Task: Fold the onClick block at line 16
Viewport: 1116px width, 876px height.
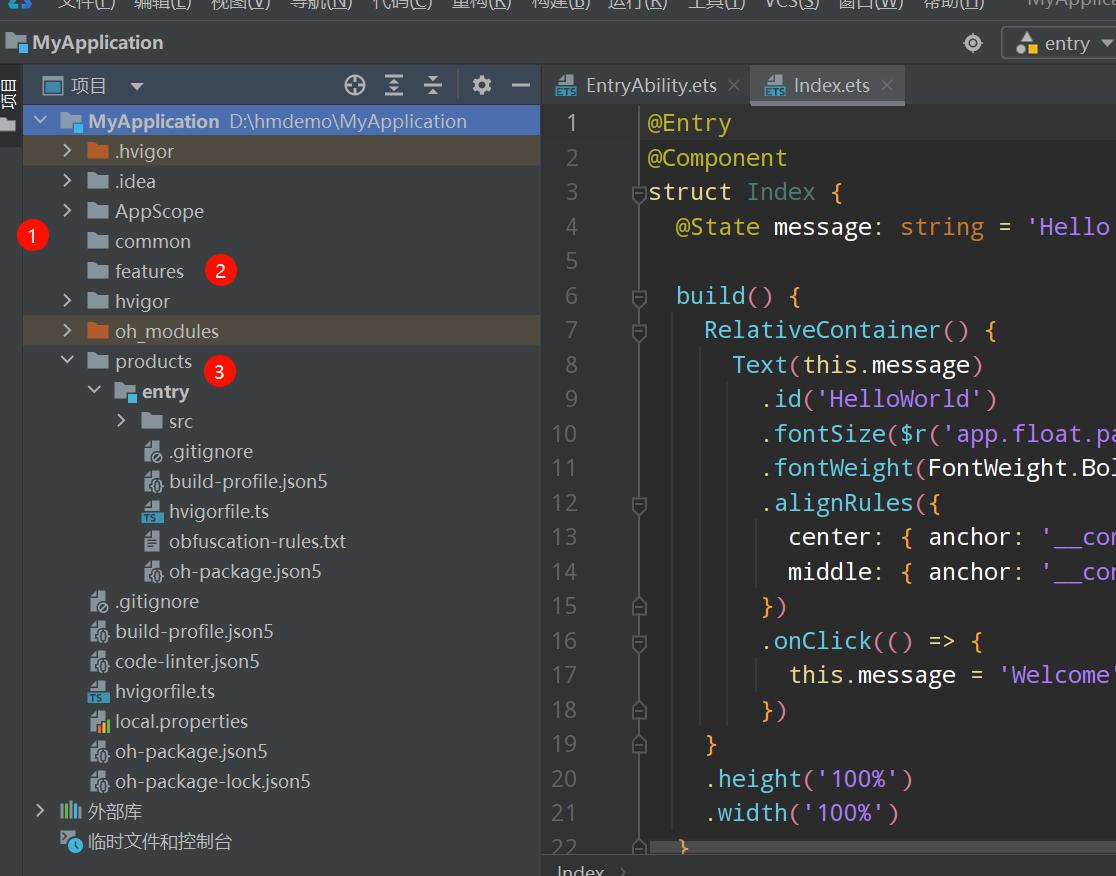Action: tap(638, 643)
